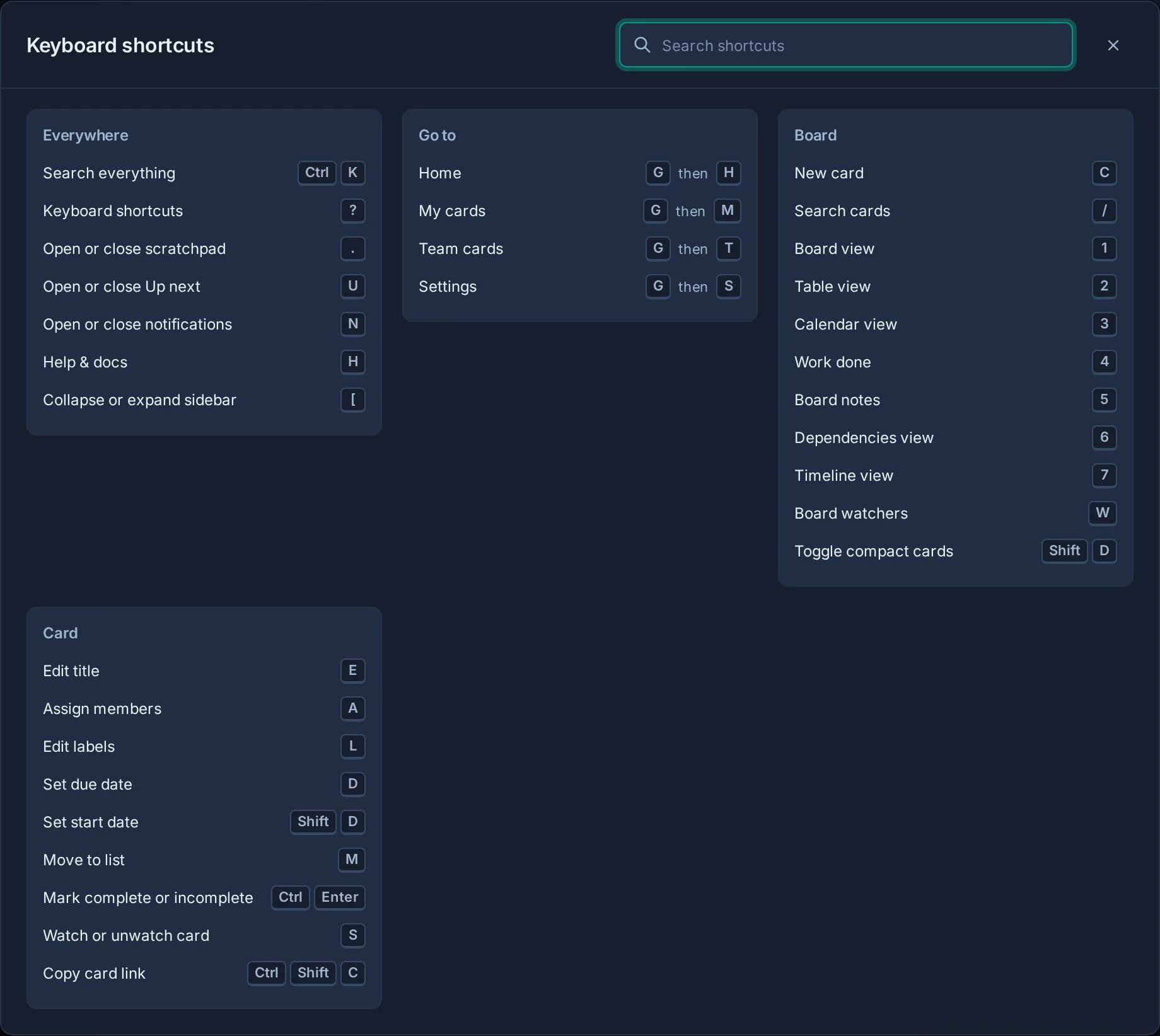1160x1036 pixels.
Task: Click the 'My cards' shortcut row
Action: pyautogui.click(x=579, y=210)
